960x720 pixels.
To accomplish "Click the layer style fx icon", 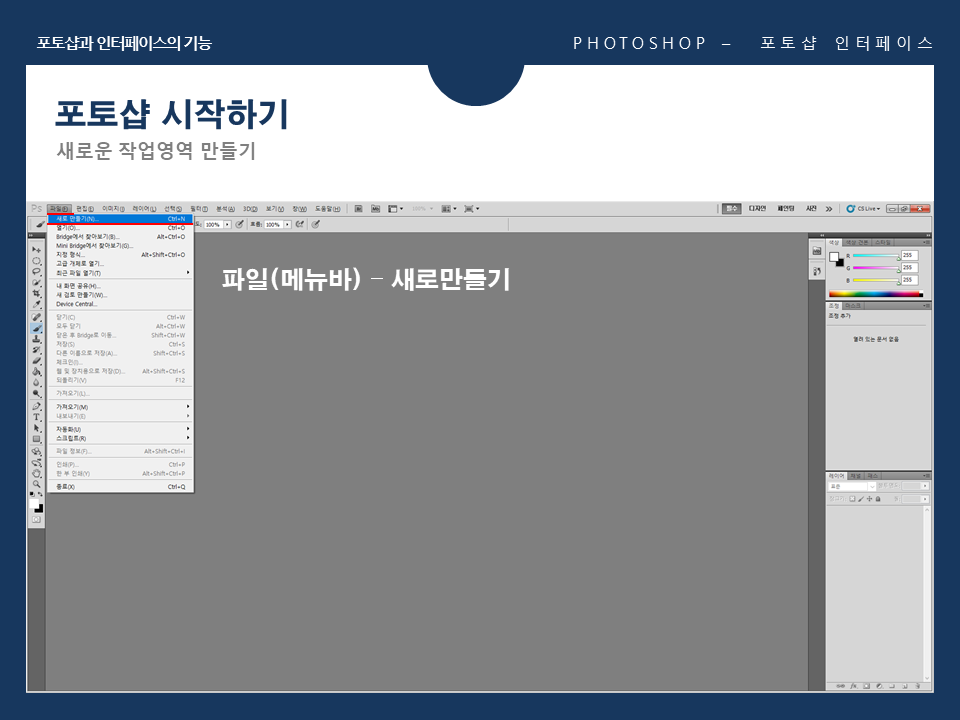I will pos(853,686).
